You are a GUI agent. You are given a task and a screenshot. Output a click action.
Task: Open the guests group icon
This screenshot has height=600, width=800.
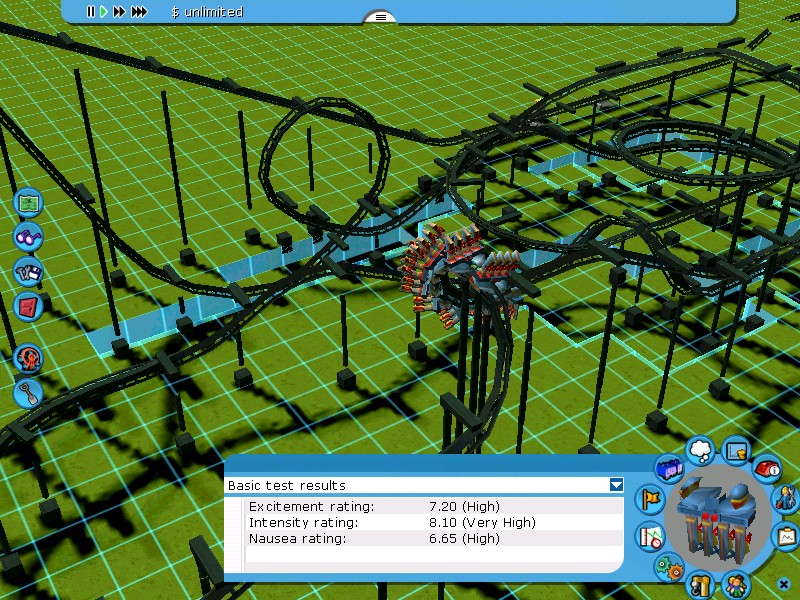pos(736,584)
